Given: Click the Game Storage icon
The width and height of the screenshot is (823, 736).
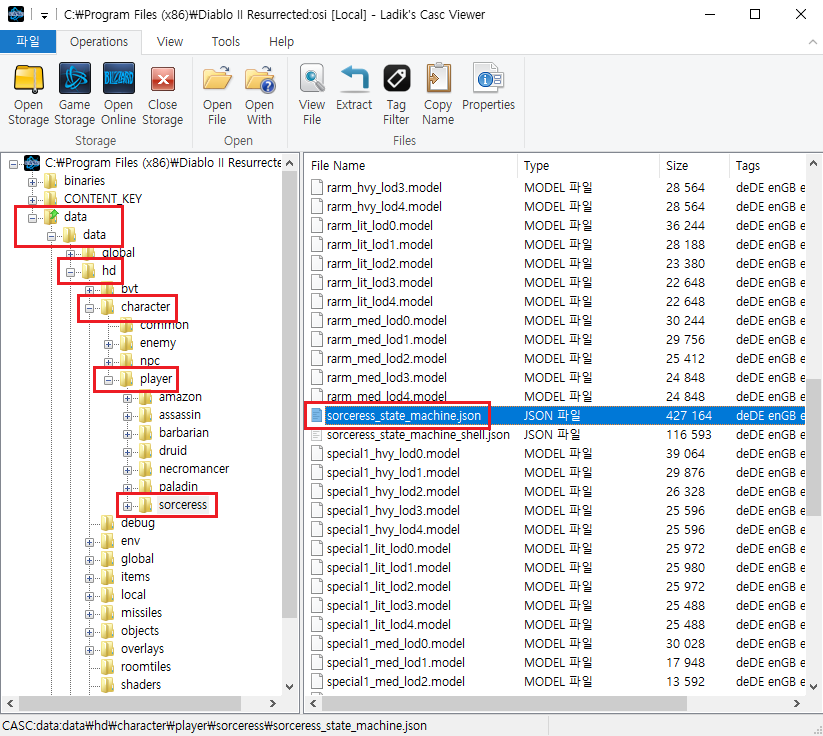Looking at the screenshot, I should [x=75, y=79].
